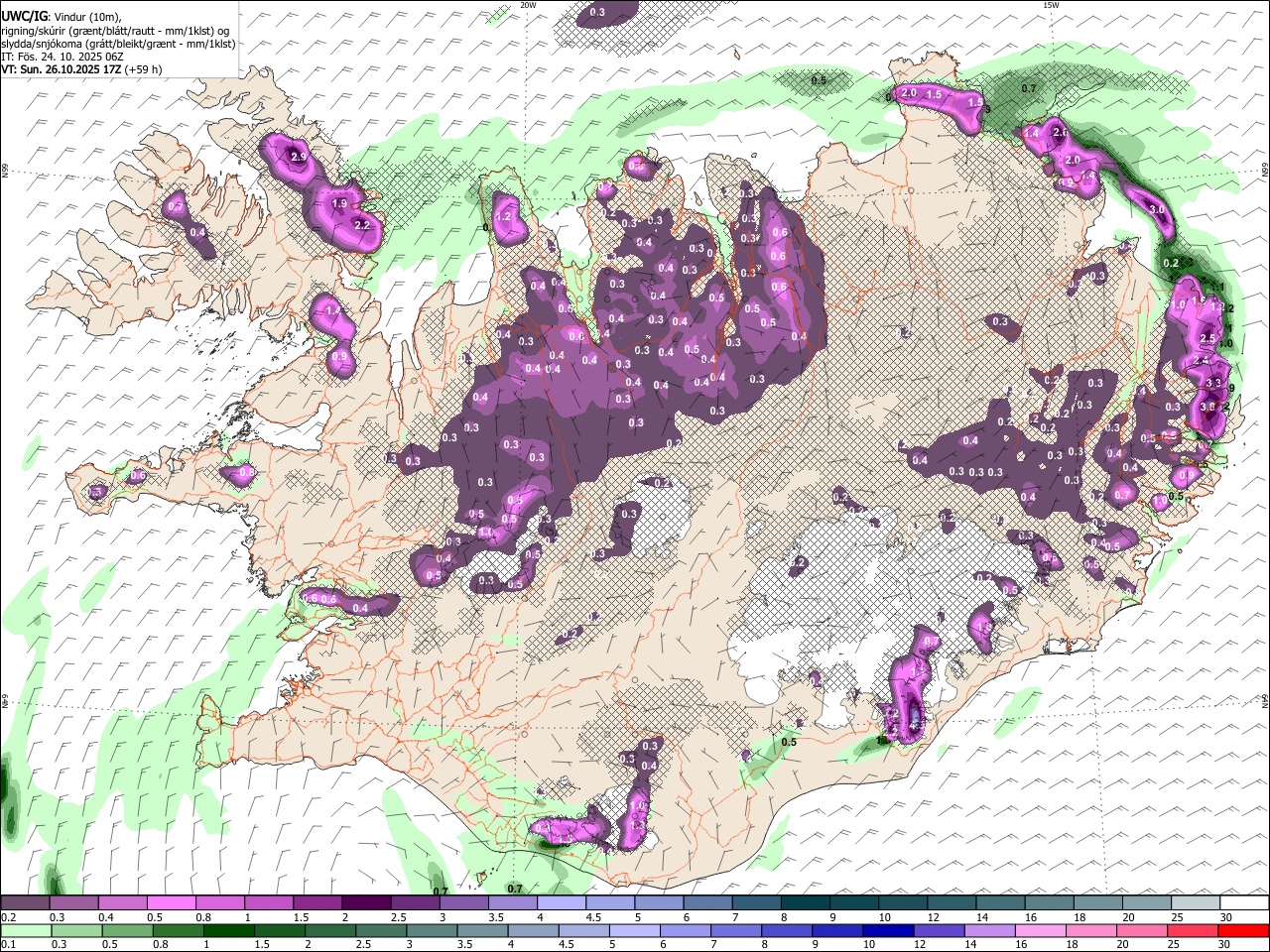Click the light lavender 4 swatch in top legend row
This screenshot has width=1270, height=952.
[x=562, y=902]
